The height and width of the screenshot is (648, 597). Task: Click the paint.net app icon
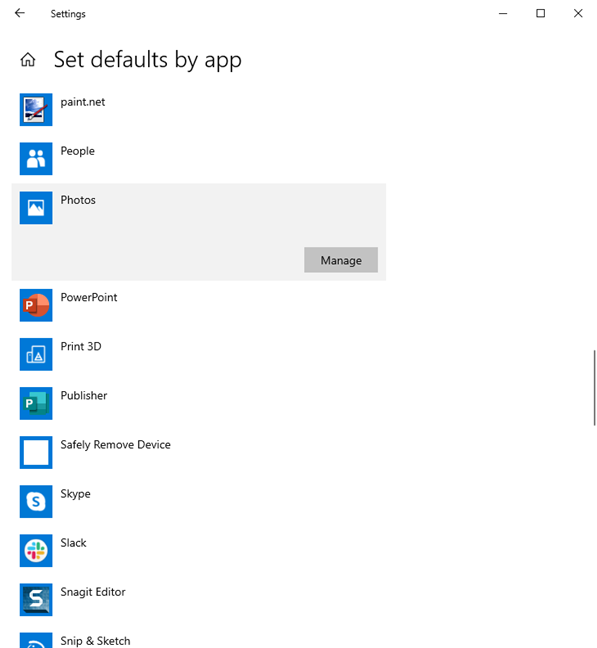click(36, 110)
